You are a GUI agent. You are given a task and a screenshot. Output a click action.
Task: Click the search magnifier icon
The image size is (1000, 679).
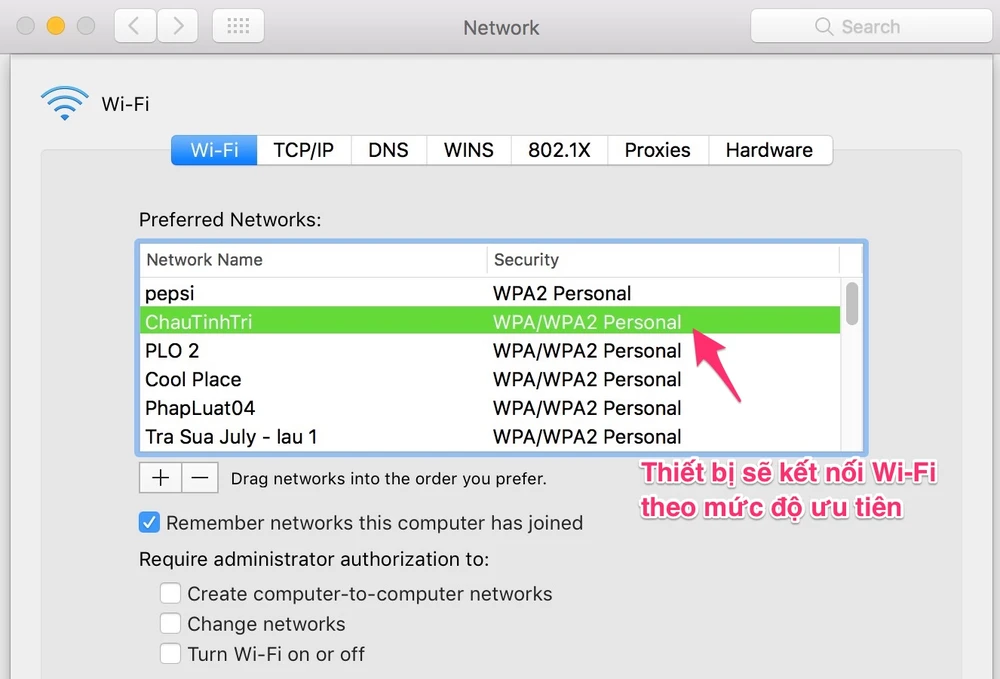tap(823, 27)
